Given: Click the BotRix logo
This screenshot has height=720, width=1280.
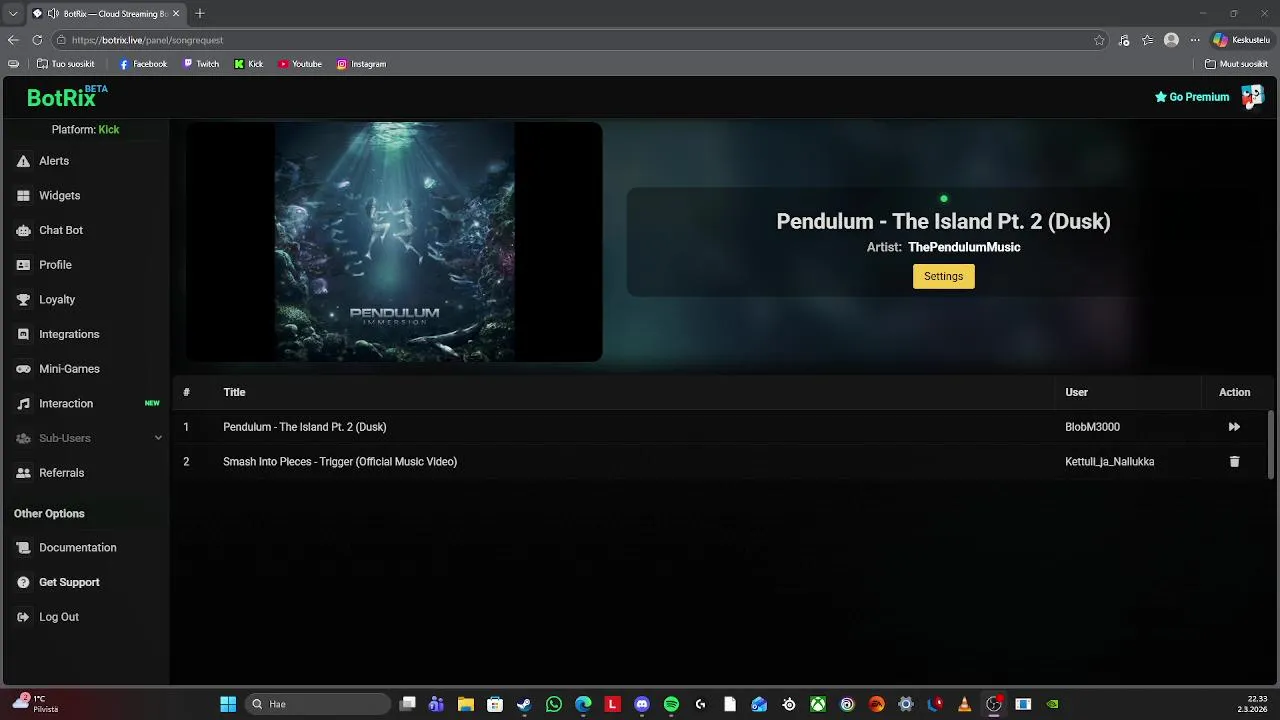Looking at the screenshot, I should pos(66,96).
